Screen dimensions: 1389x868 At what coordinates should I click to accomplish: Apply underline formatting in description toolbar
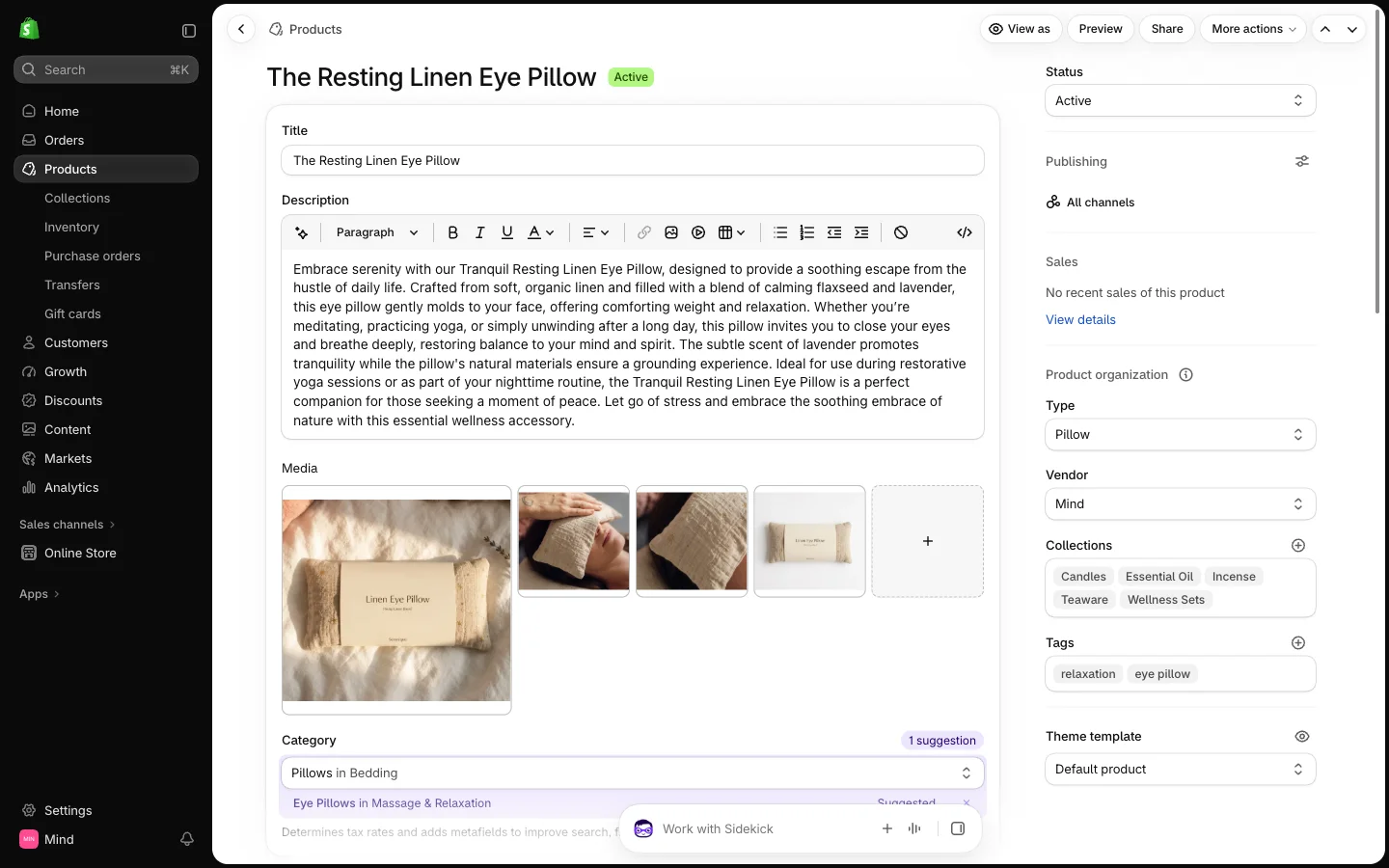[506, 232]
